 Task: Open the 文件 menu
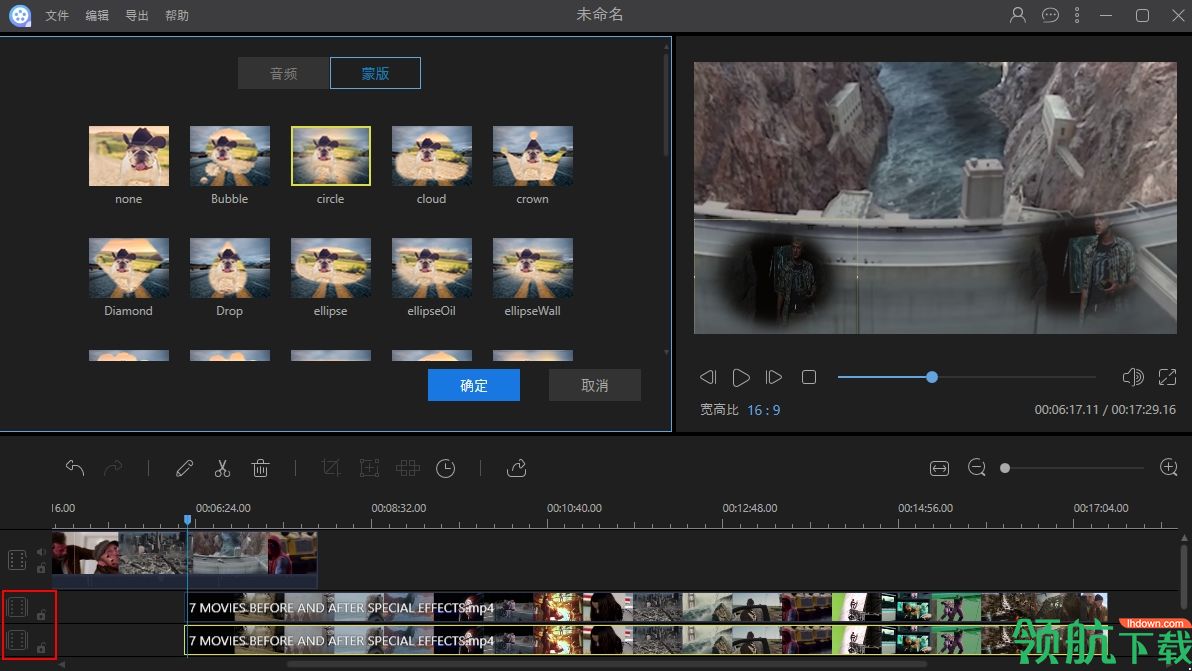[57, 15]
